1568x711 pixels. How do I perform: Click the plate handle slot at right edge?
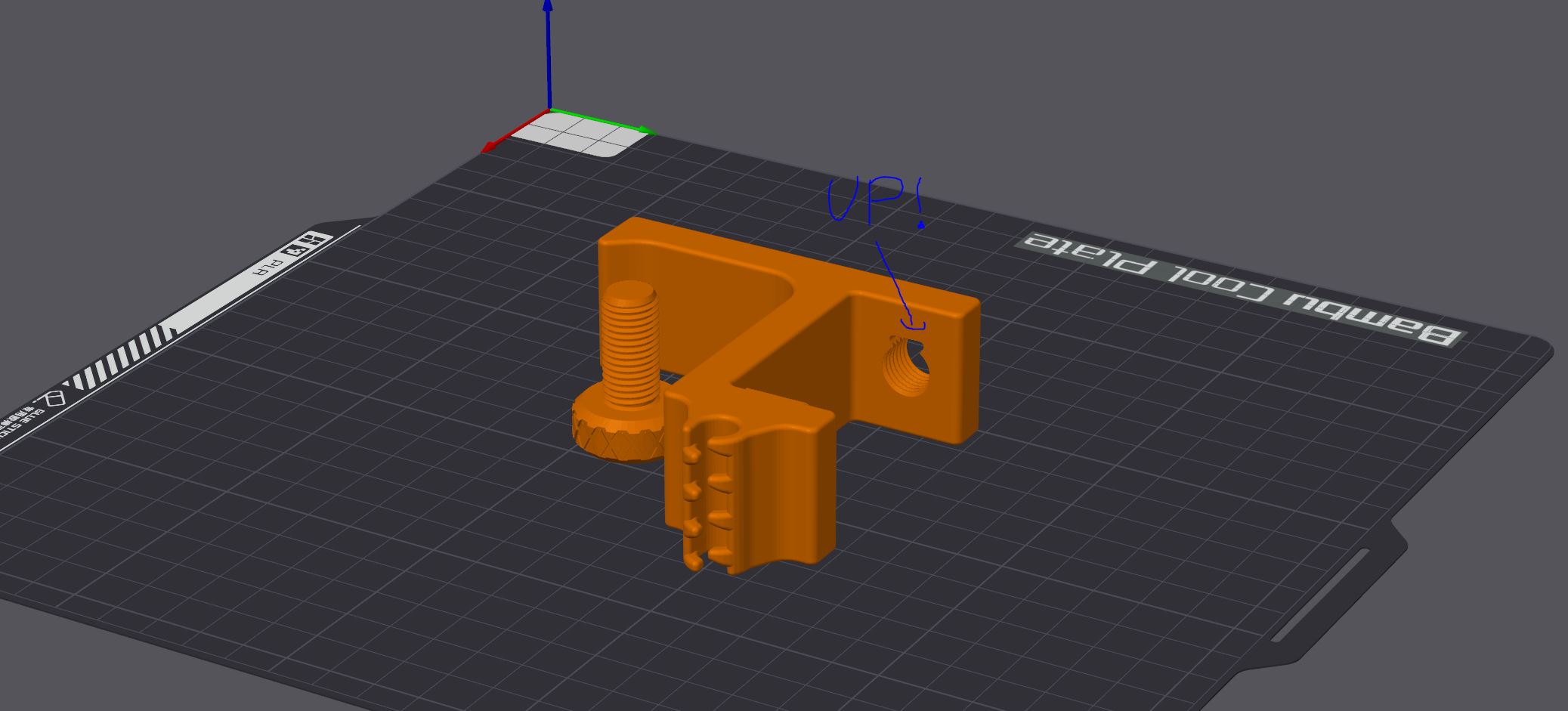[1319, 595]
